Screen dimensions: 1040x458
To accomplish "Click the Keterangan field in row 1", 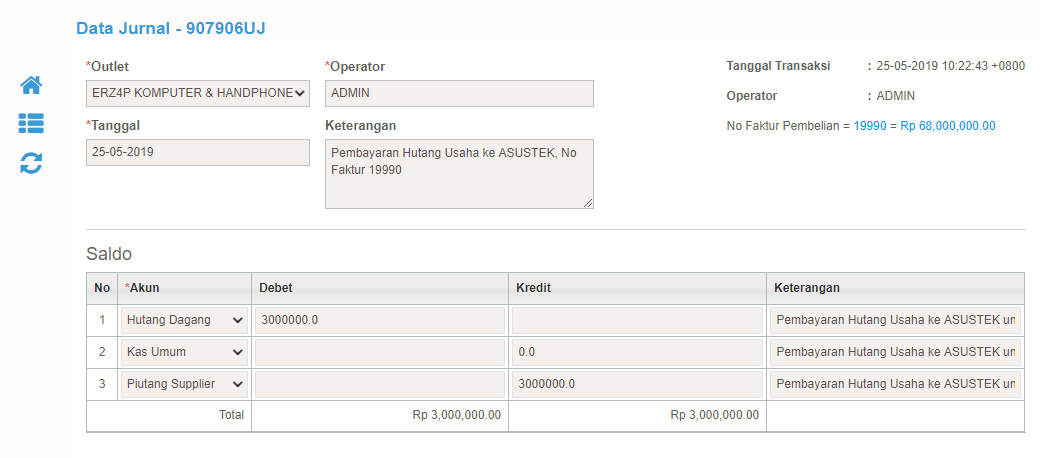I will coord(895,320).
